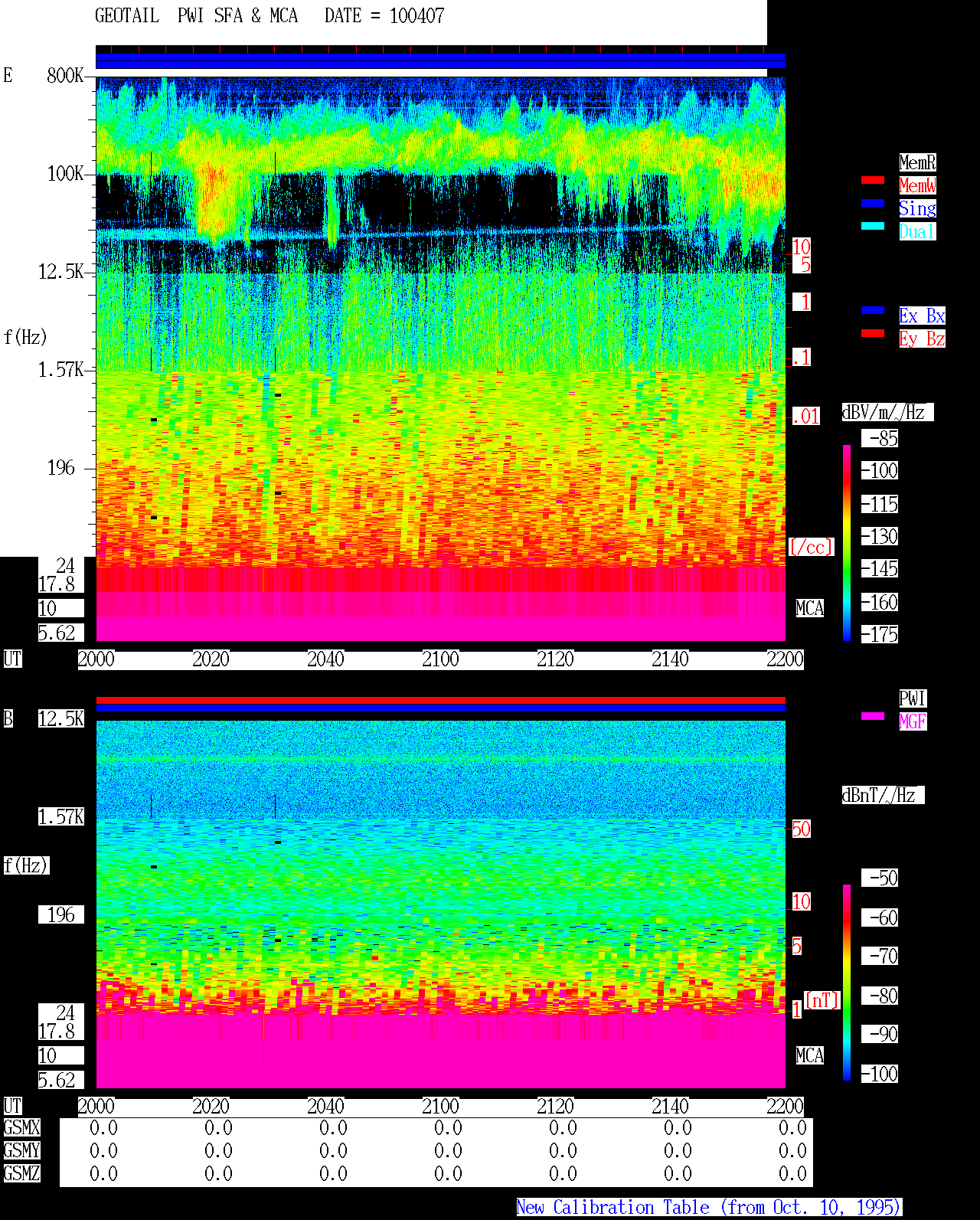Click the New Calibration Table note
The height and width of the screenshot is (1220, 980).
pyautogui.click(x=709, y=1208)
